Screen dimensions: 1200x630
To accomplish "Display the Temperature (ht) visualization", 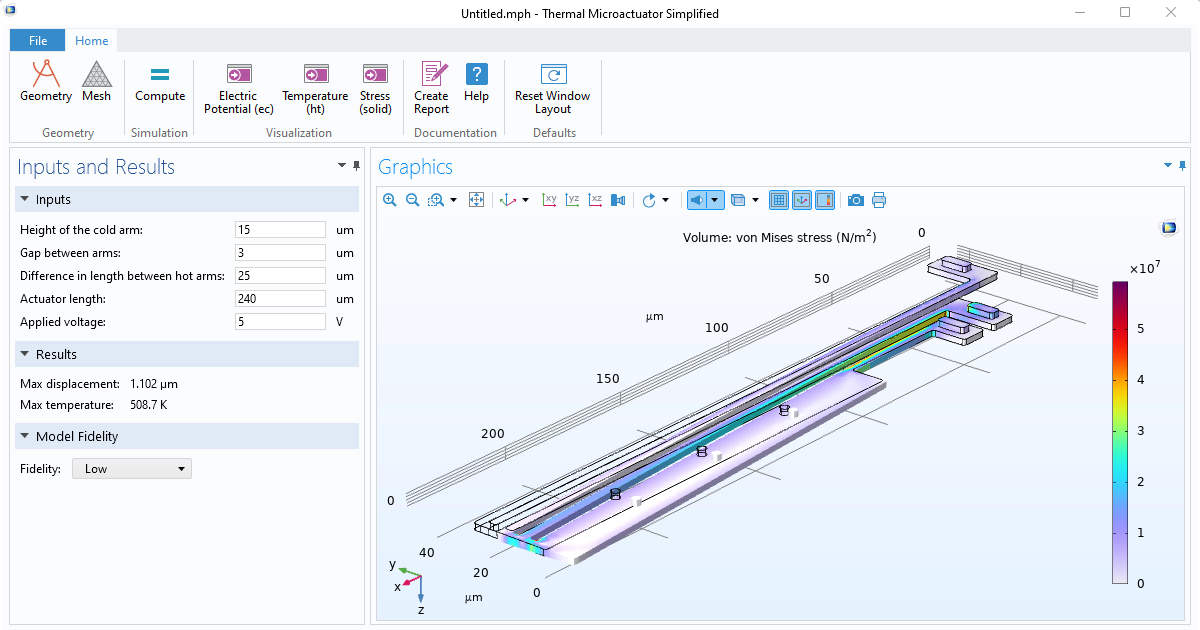I will pos(315,74).
